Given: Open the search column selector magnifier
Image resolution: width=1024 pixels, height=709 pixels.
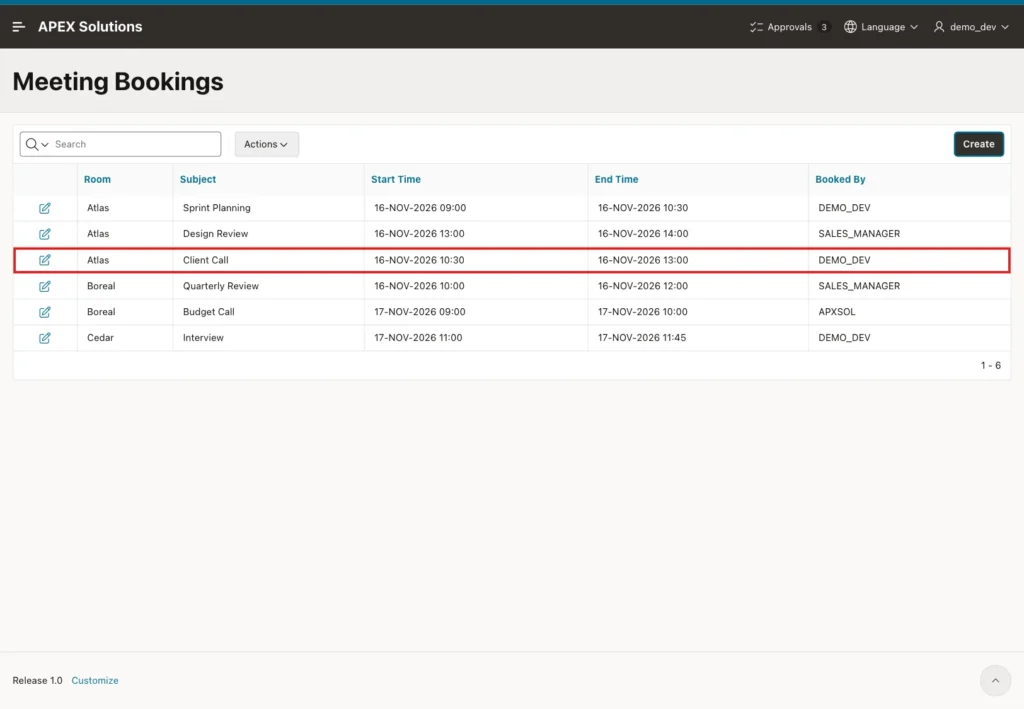Looking at the screenshot, I should 37,144.
